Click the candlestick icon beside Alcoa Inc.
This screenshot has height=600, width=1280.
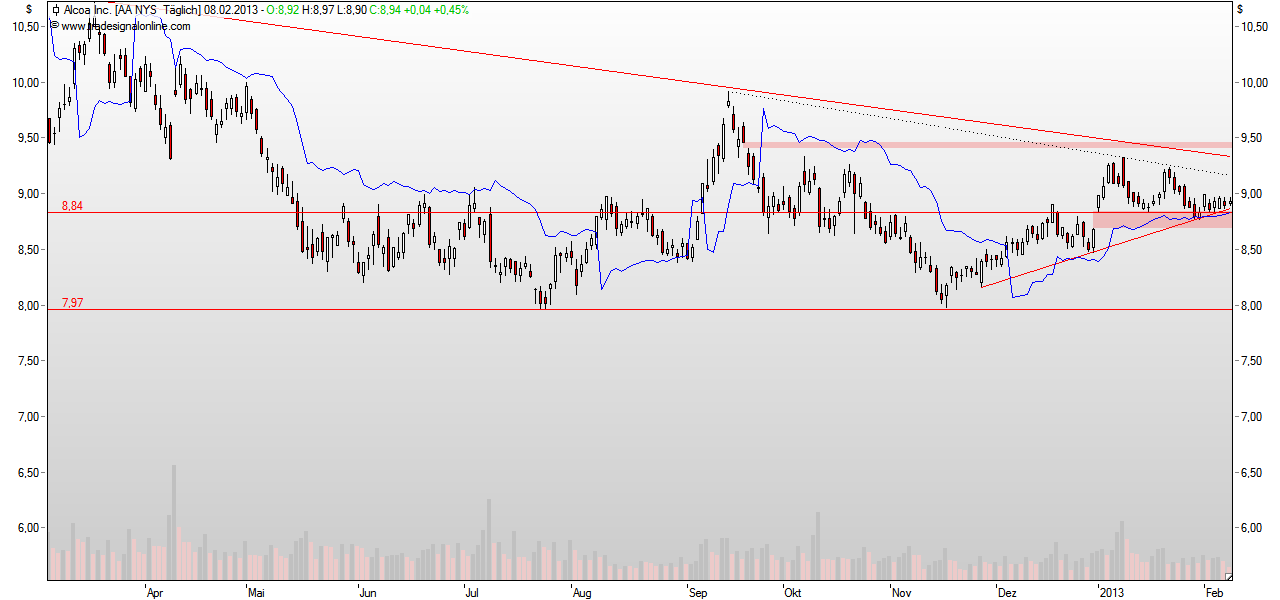pos(55,10)
